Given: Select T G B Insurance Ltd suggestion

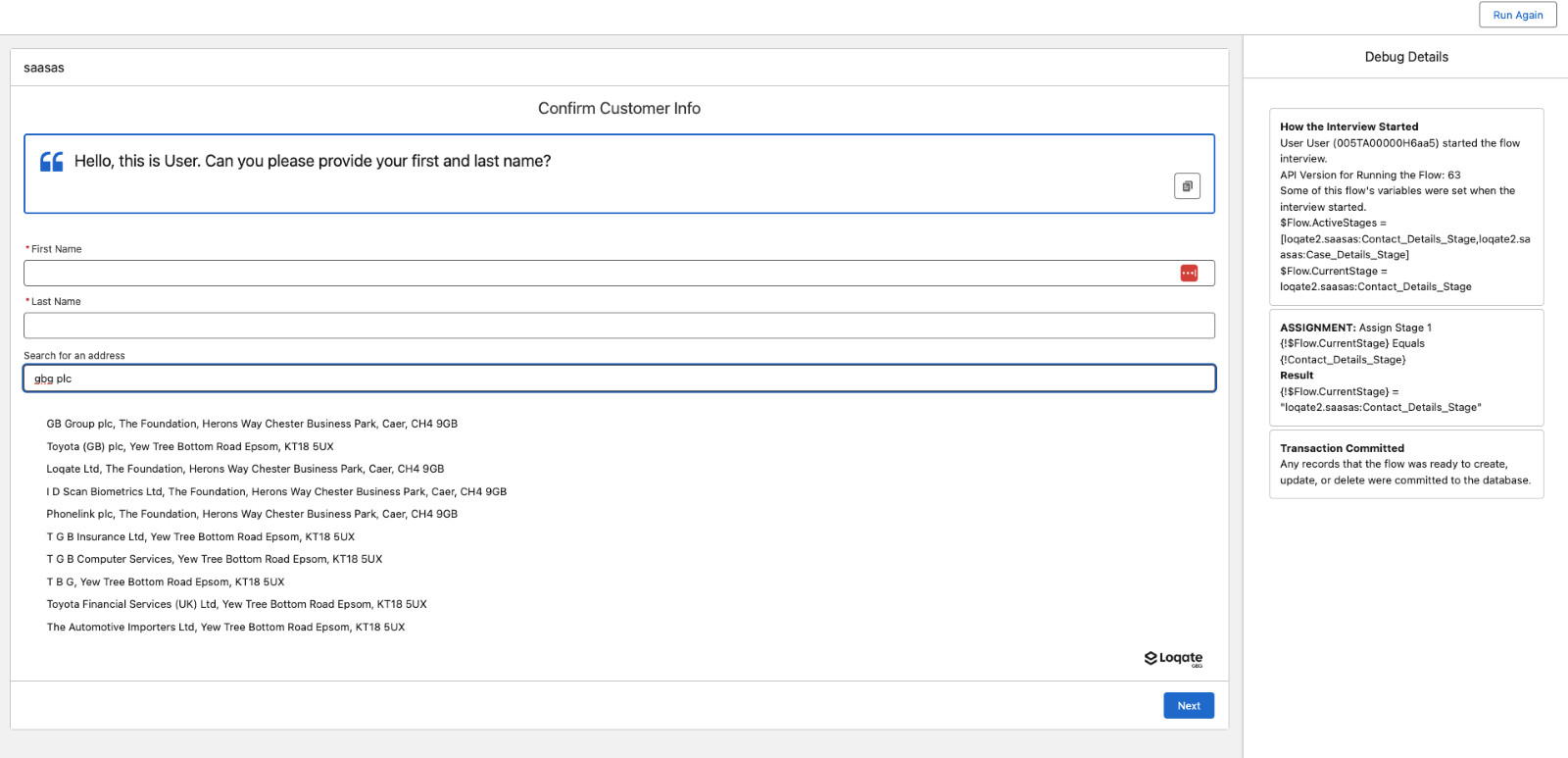Looking at the screenshot, I should point(201,536).
